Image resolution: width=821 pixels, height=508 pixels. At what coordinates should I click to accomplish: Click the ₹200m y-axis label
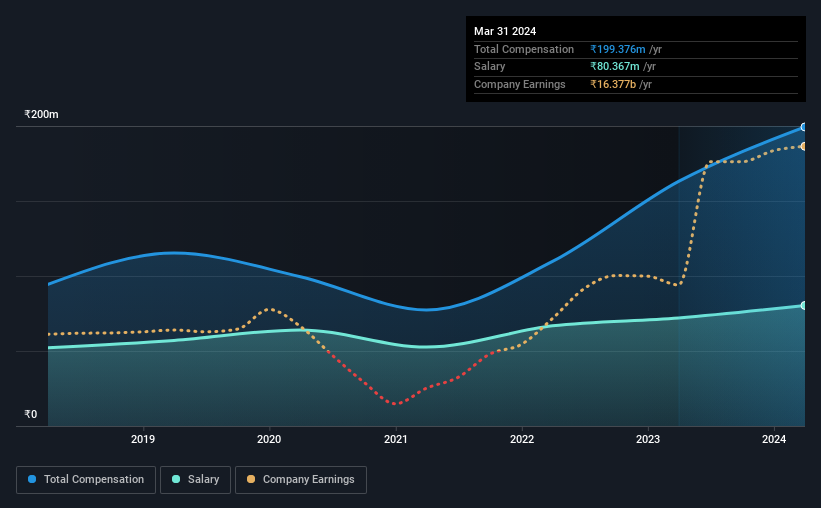pyautogui.click(x=41, y=114)
